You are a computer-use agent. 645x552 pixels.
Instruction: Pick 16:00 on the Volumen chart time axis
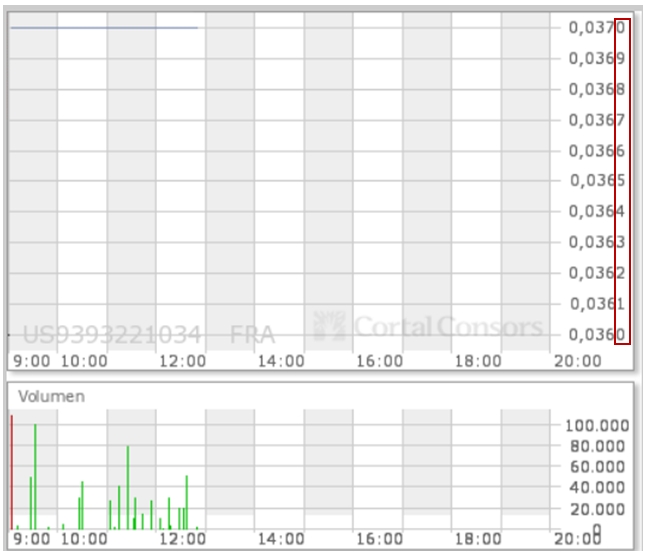pos(380,539)
